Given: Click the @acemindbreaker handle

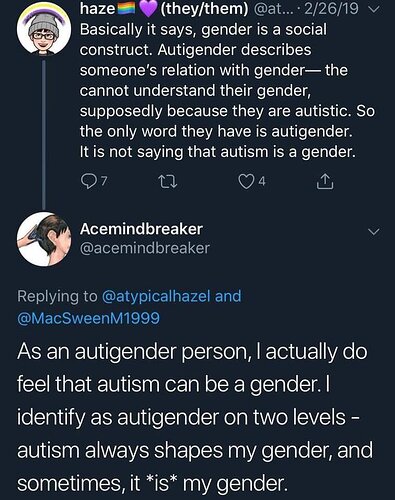Looking at the screenshot, I should 145,248.
